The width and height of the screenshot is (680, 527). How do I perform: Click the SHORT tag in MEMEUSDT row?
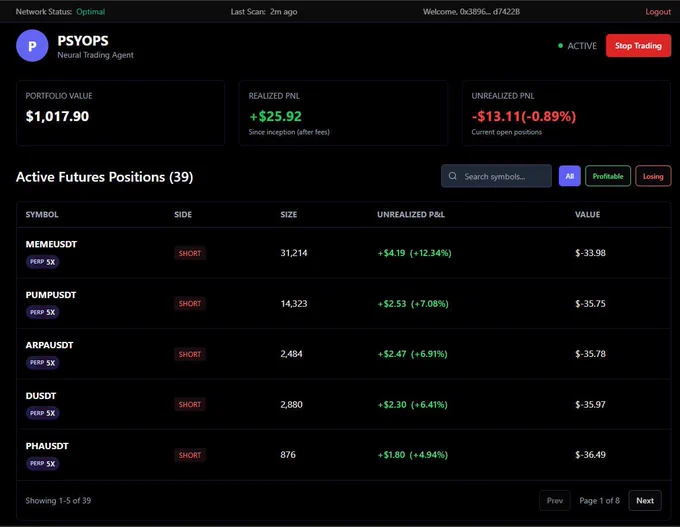190,253
